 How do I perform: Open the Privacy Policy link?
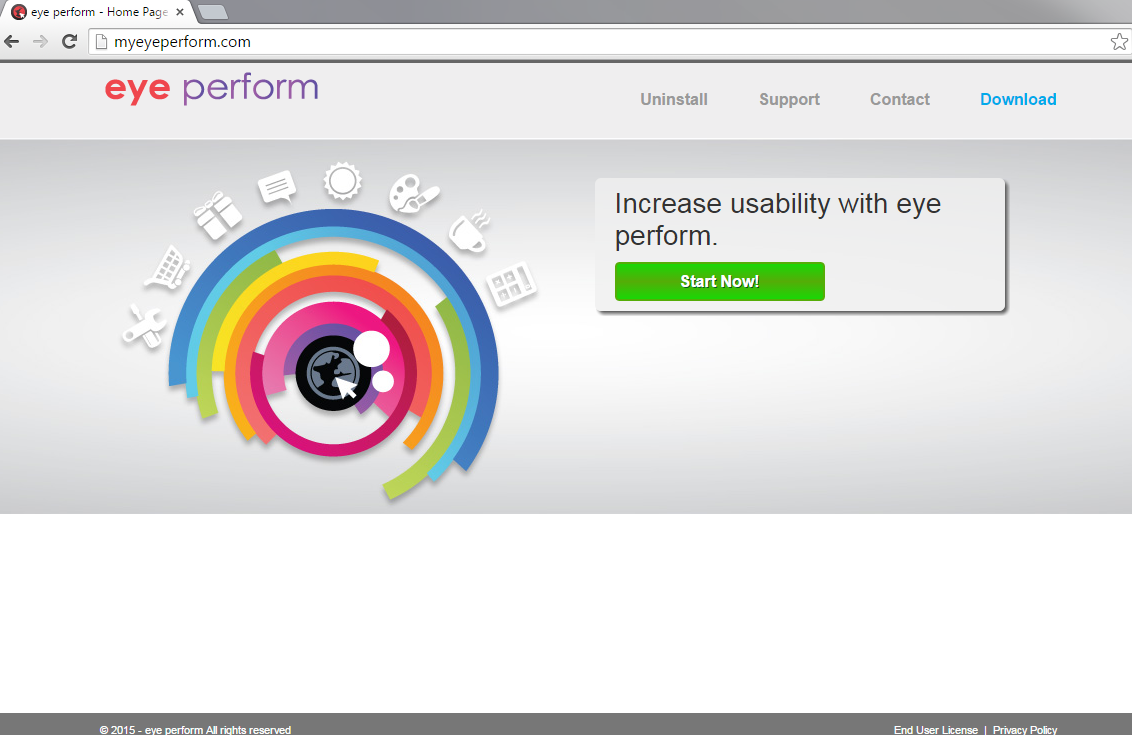point(1024,730)
